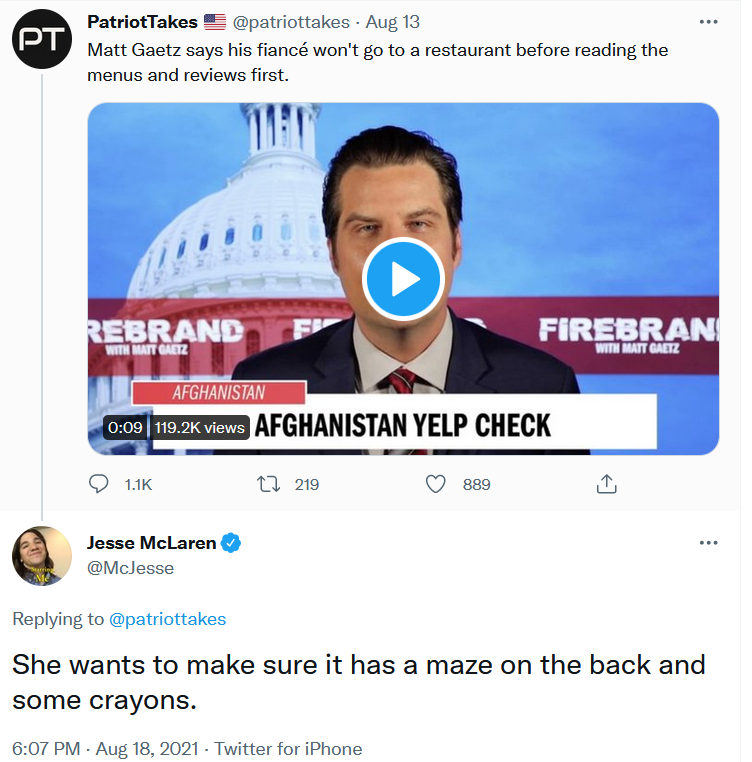Image resolution: width=752 pixels, height=762 pixels.
Task: Click the reply speech bubble icon
Action: click(100, 484)
